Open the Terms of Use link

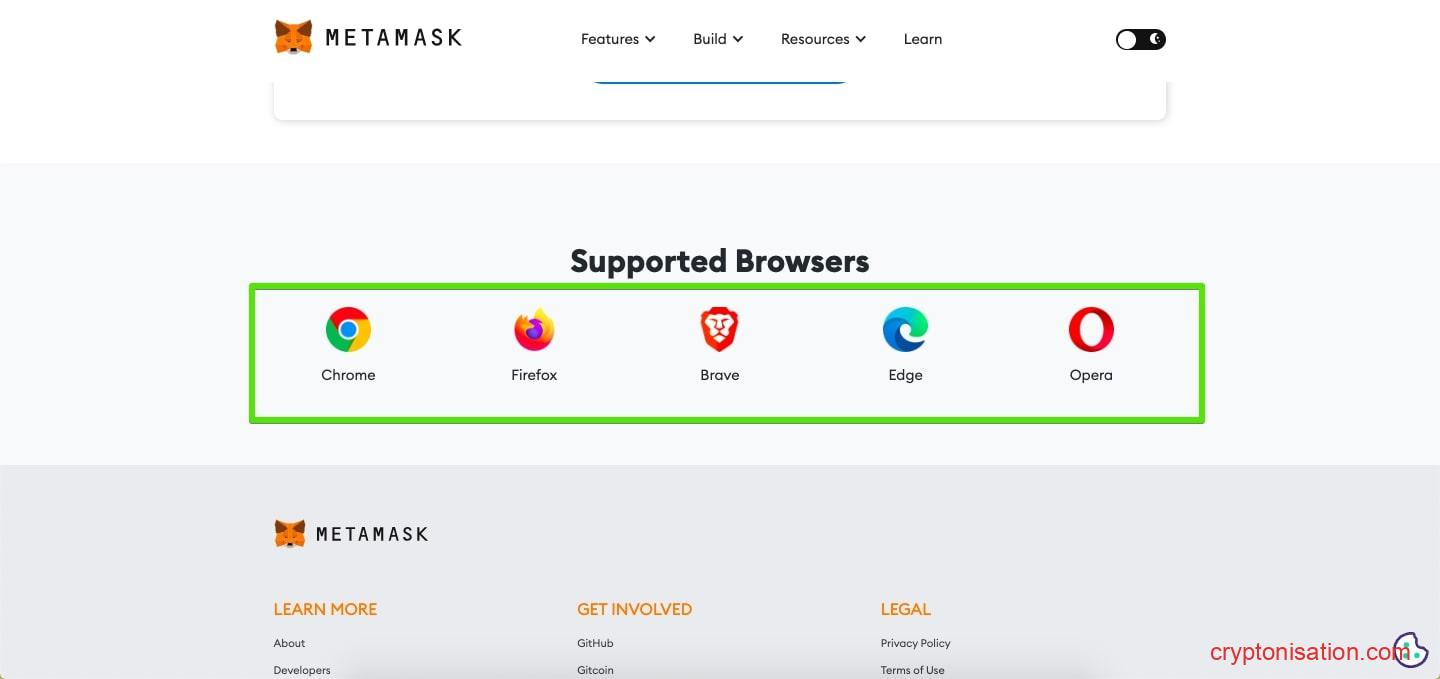coord(912,670)
